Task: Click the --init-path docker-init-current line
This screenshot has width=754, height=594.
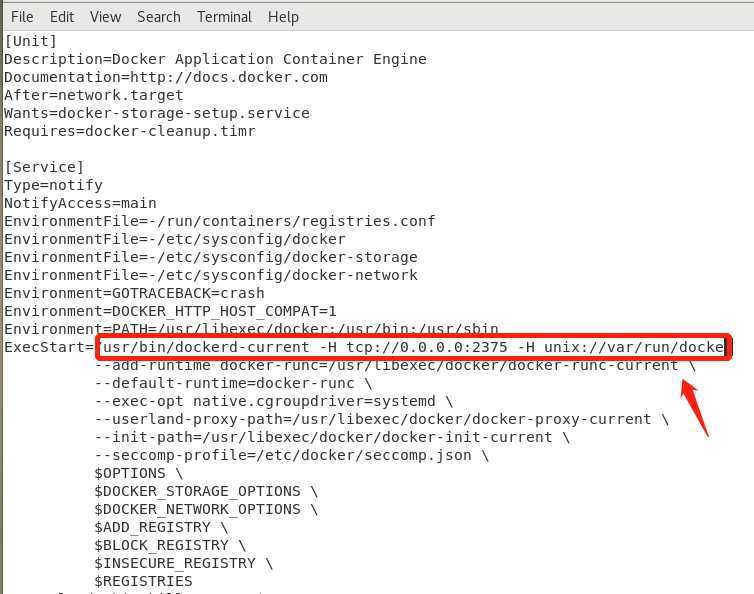Action: (332, 437)
